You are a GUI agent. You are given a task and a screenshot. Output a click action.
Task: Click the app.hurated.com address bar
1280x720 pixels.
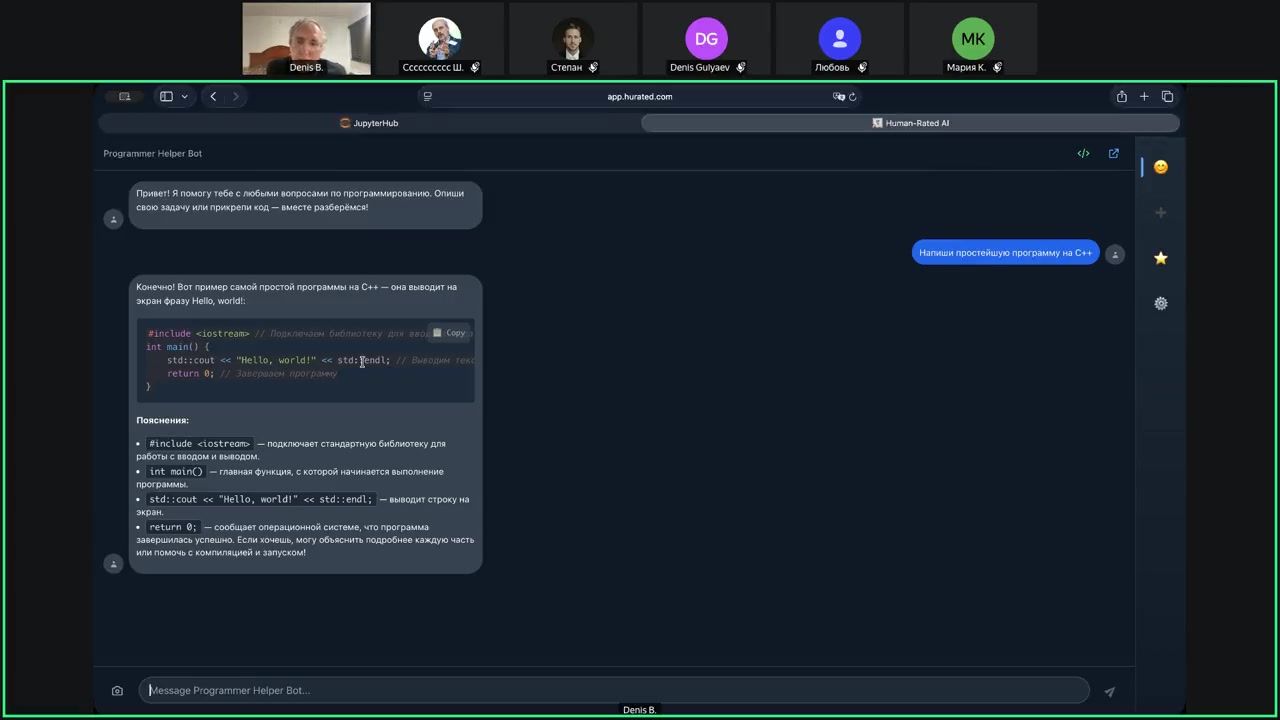click(x=639, y=97)
